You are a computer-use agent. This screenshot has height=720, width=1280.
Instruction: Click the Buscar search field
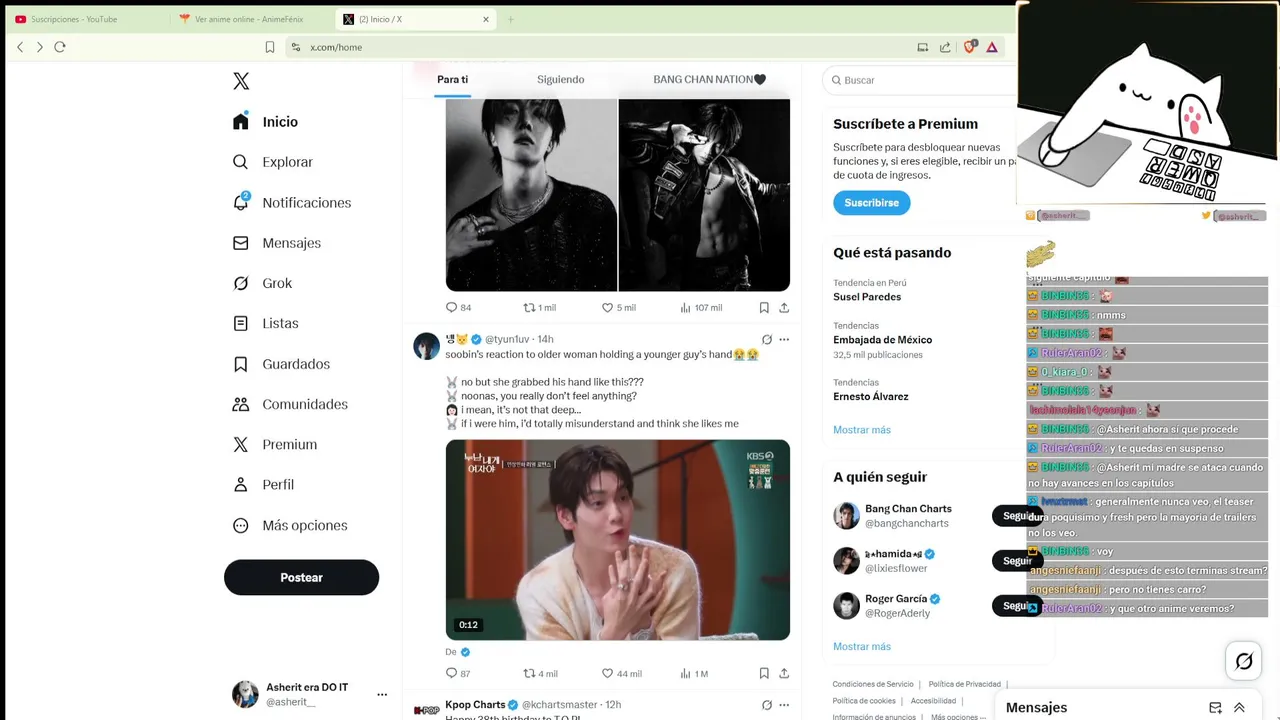pos(920,80)
